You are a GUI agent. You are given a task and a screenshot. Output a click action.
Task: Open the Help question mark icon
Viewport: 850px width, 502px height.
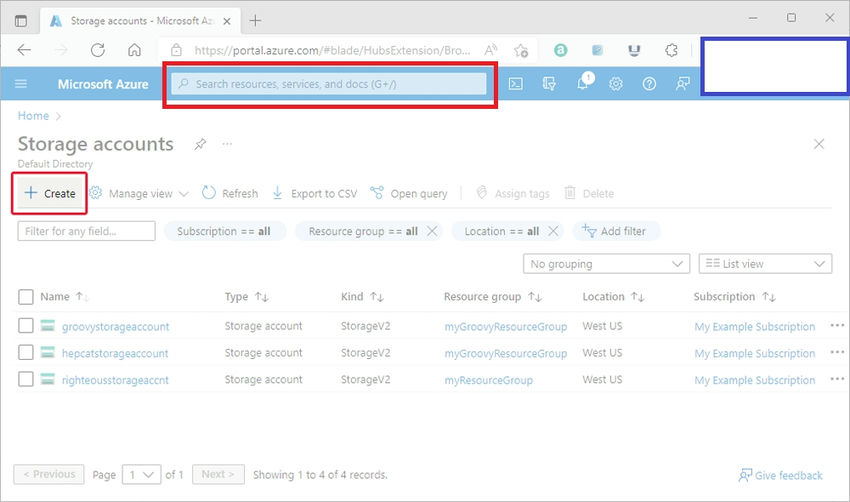click(649, 83)
